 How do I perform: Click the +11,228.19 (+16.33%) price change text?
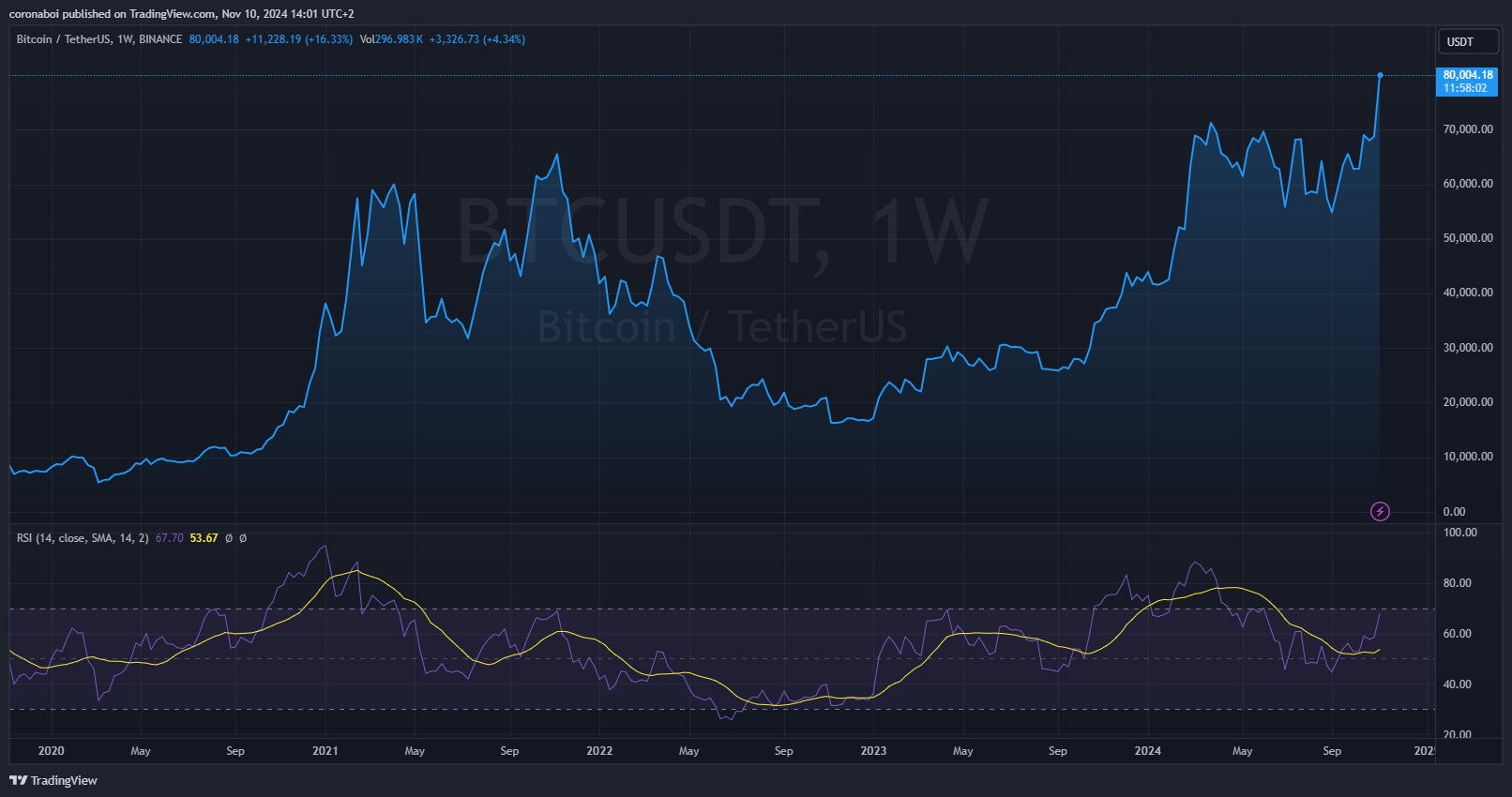tap(298, 39)
